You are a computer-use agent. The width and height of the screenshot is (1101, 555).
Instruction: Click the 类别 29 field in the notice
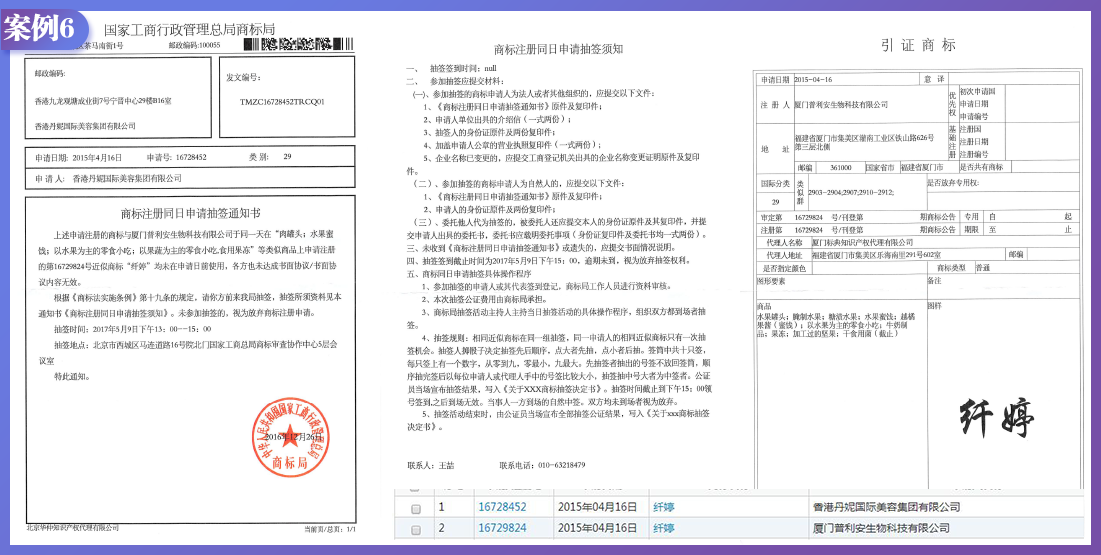[270, 156]
